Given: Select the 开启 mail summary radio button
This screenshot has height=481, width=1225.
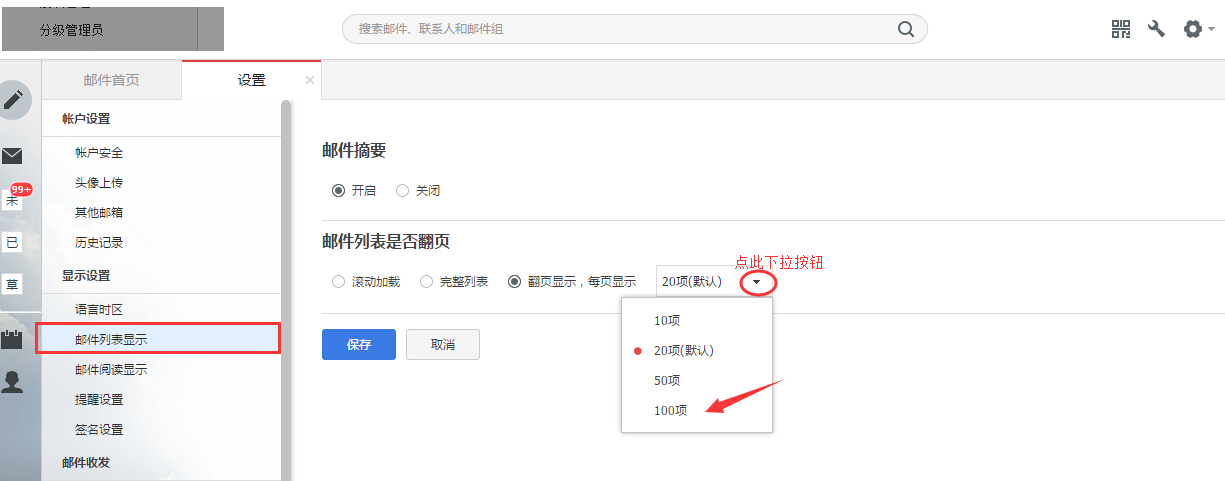Looking at the screenshot, I should point(338,190).
